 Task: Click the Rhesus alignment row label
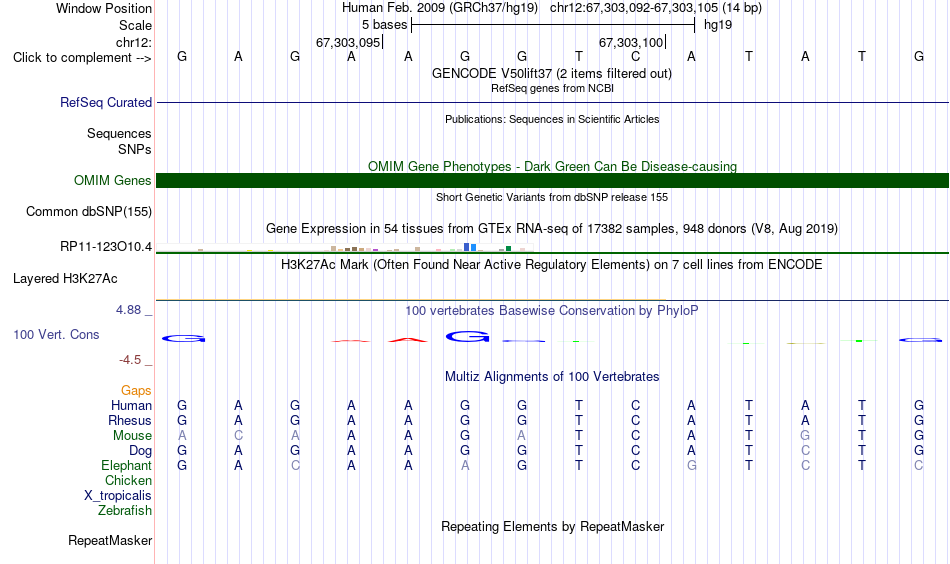click(x=130, y=420)
